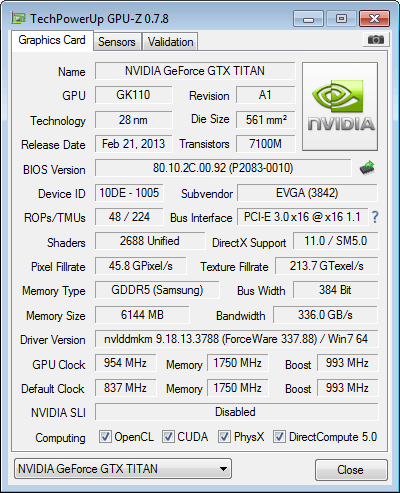Click the camera screenshot icon
The height and width of the screenshot is (493, 400).
click(376, 40)
